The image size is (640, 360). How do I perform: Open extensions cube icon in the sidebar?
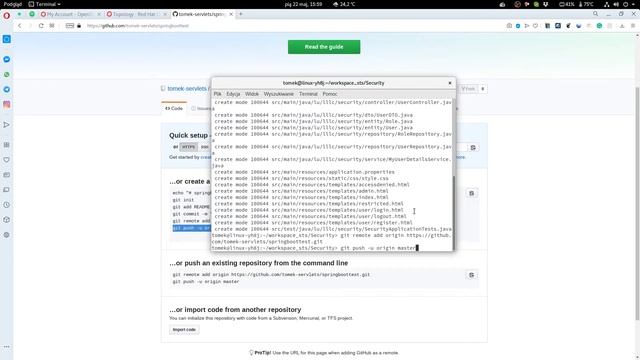tap(7, 220)
